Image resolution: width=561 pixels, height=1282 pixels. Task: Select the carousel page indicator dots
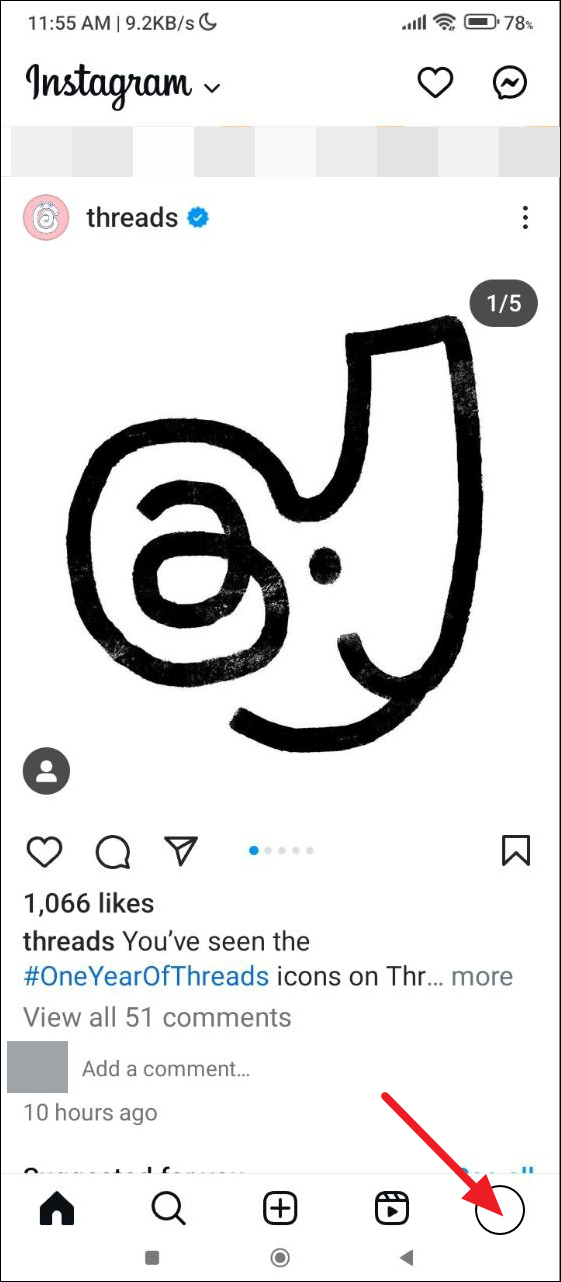(x=282, y=851)
